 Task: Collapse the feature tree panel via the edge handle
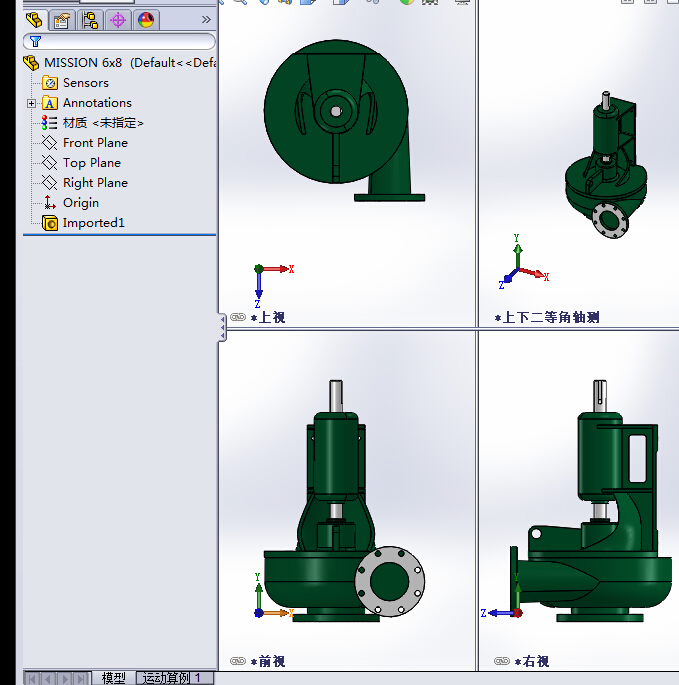(222, 327)
